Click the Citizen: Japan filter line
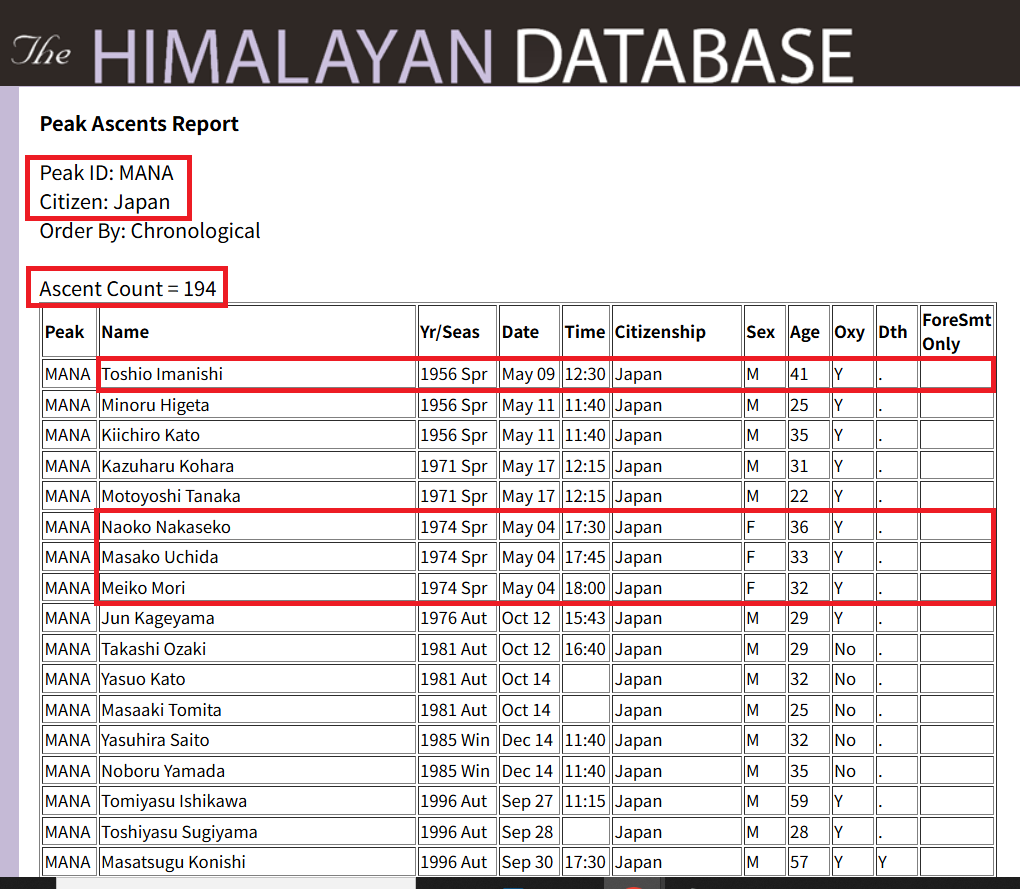This screenshot has height=889, width=1020. 105,202
